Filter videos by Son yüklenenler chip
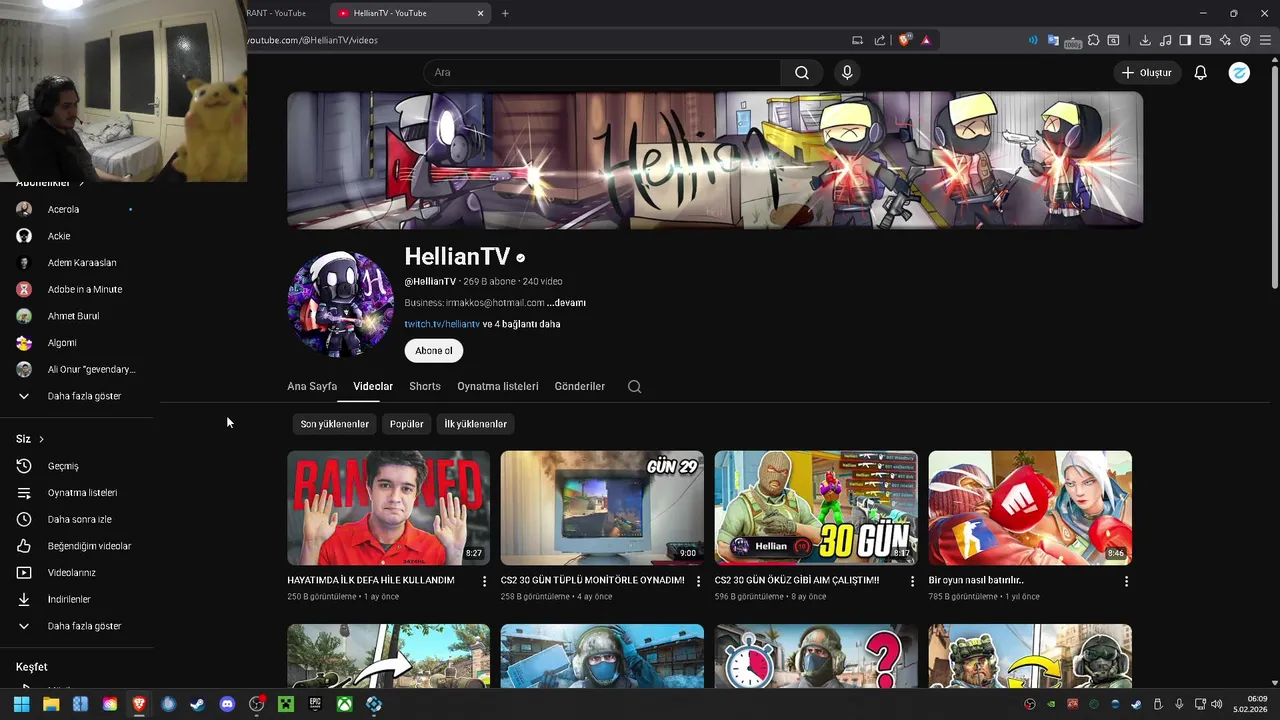This screenshot has width=1280, height=720. point(335,424)
